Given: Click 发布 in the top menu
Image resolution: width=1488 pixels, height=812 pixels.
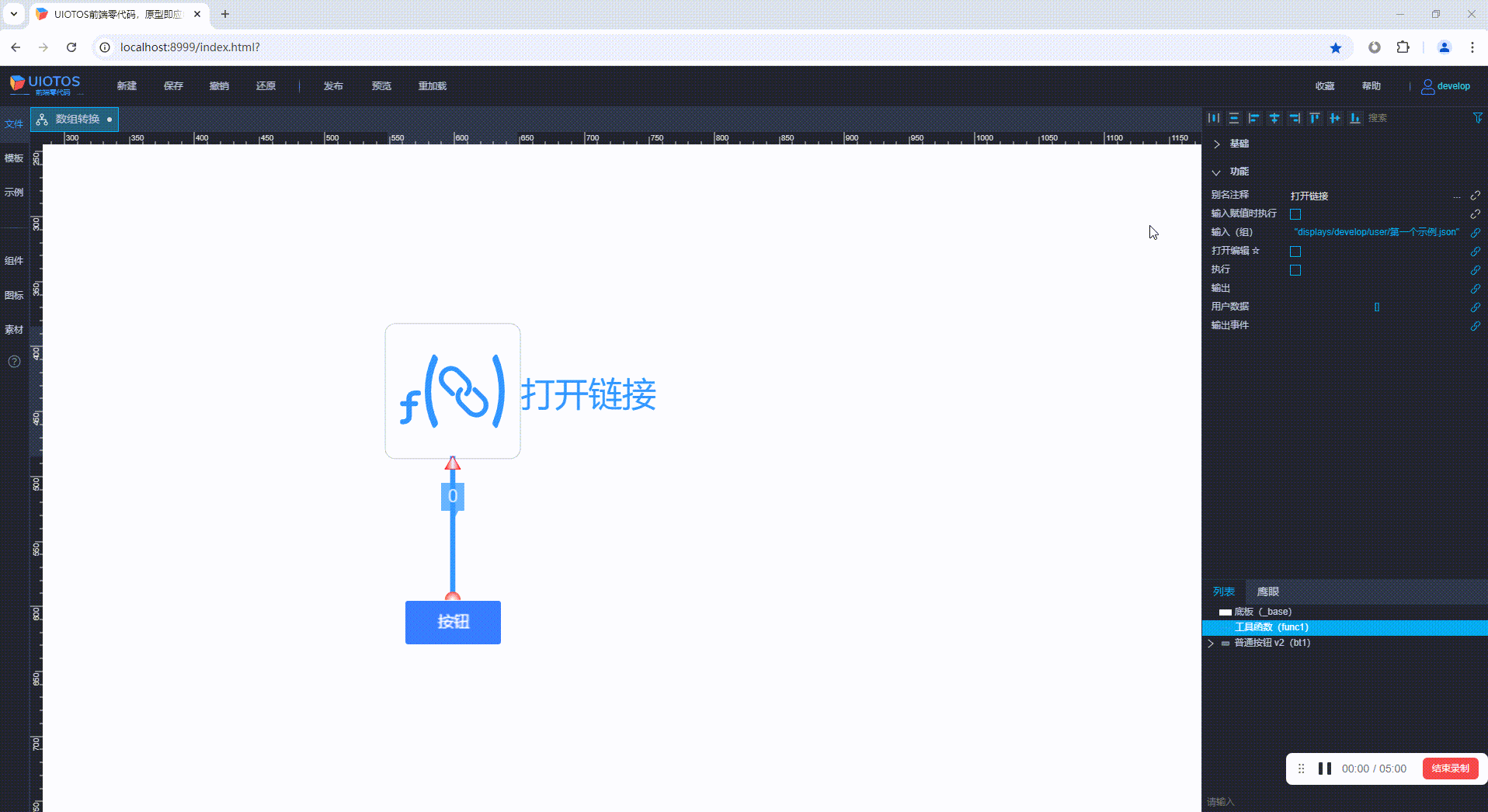Looking at the screenshot, I should (x=333, y=86).
